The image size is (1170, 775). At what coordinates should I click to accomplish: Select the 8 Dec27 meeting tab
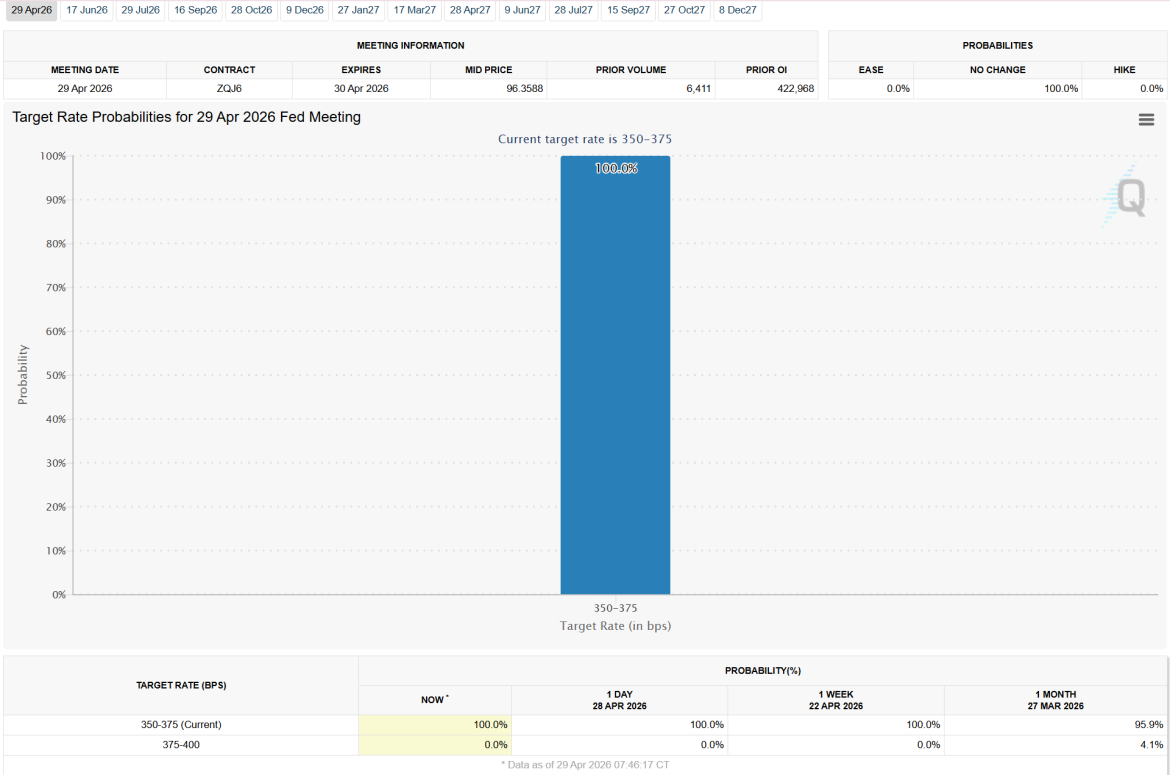737,10
